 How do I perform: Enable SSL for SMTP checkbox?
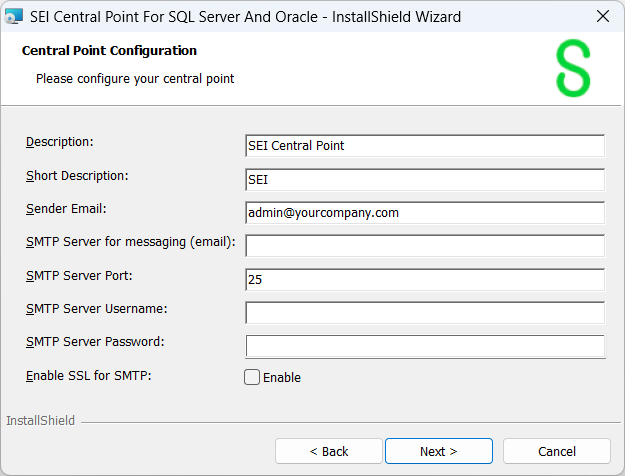tap(252, 377)
